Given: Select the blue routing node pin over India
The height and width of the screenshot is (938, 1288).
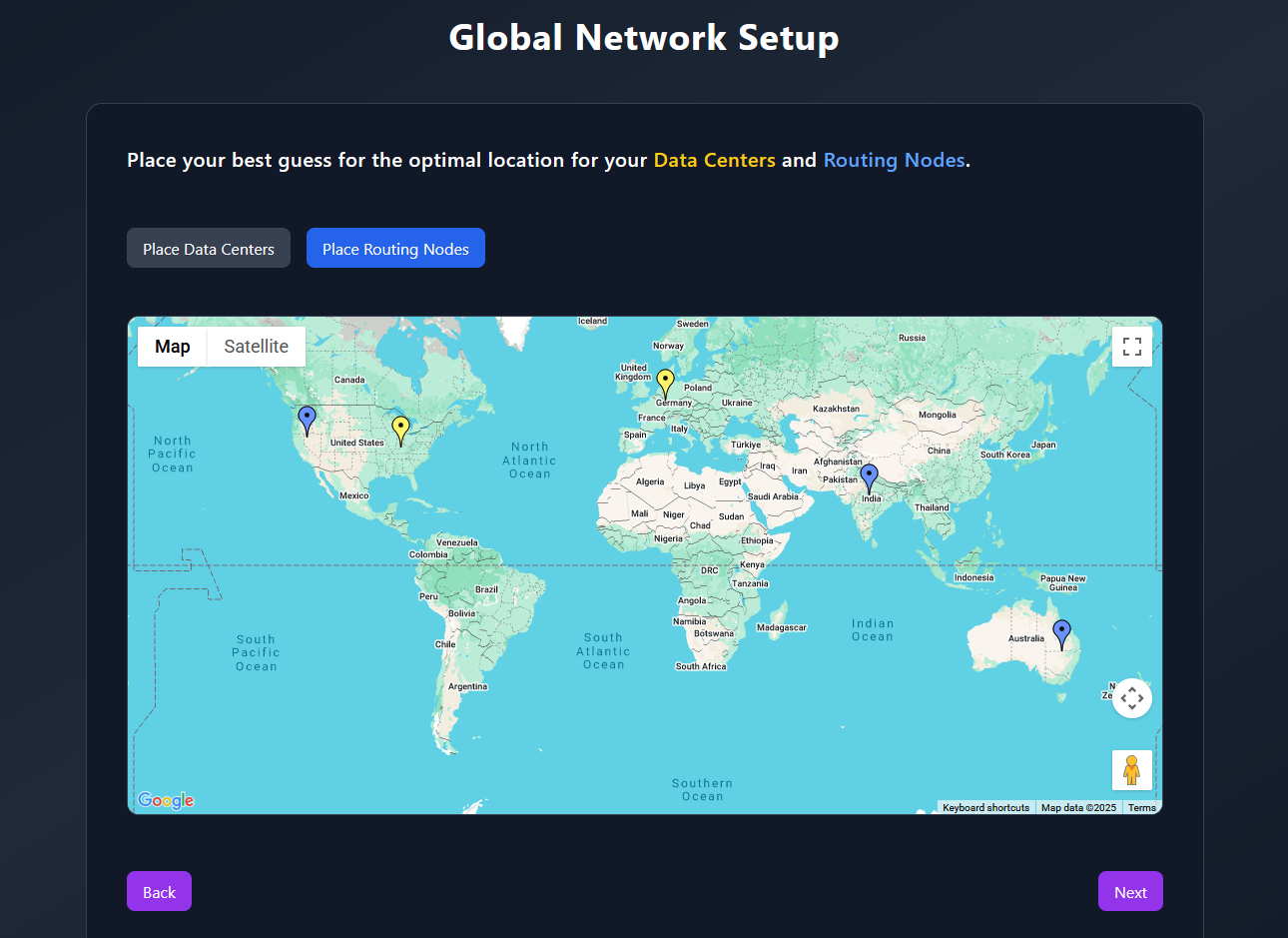Looking at the screenshot, I should tap(870, 478).
